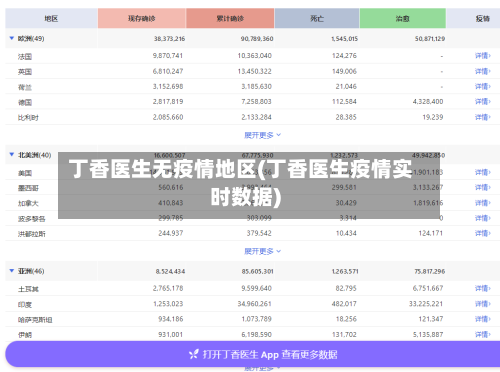Select the 美国 row name

pyautogui.click(x=25, y=173)
